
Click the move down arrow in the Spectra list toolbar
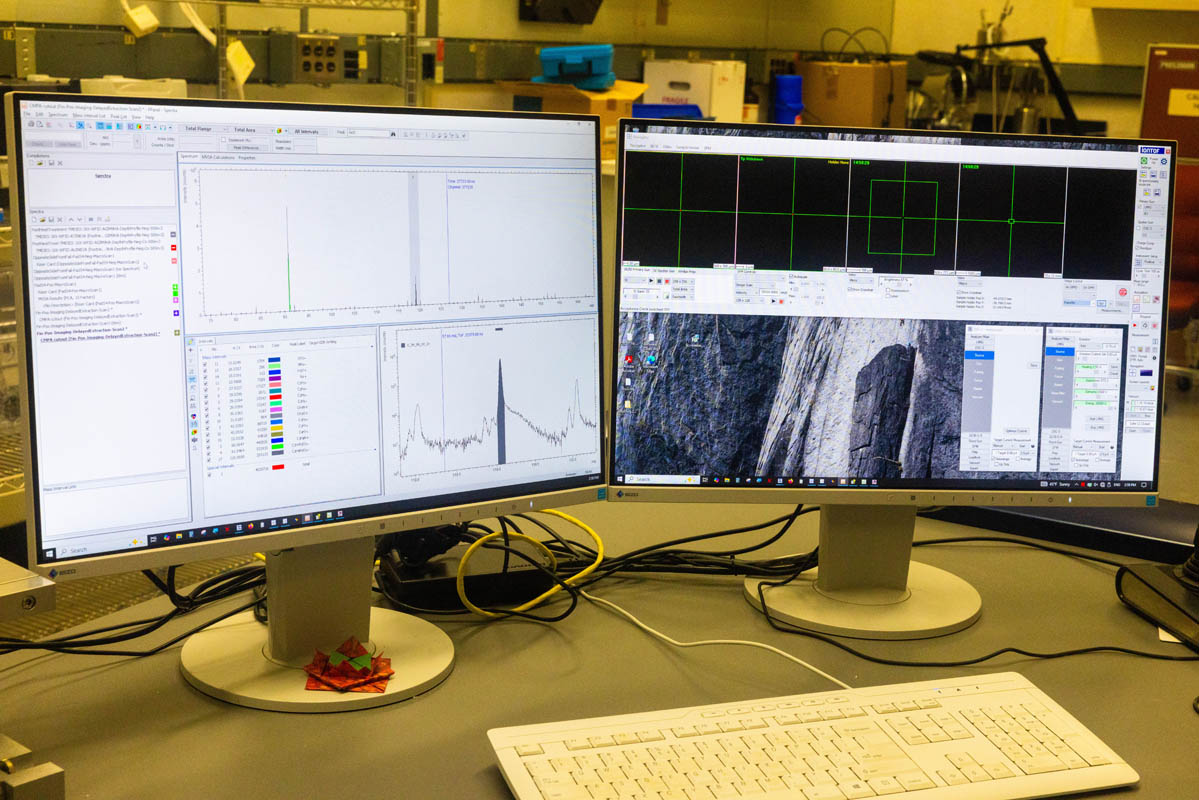(80, 220)
